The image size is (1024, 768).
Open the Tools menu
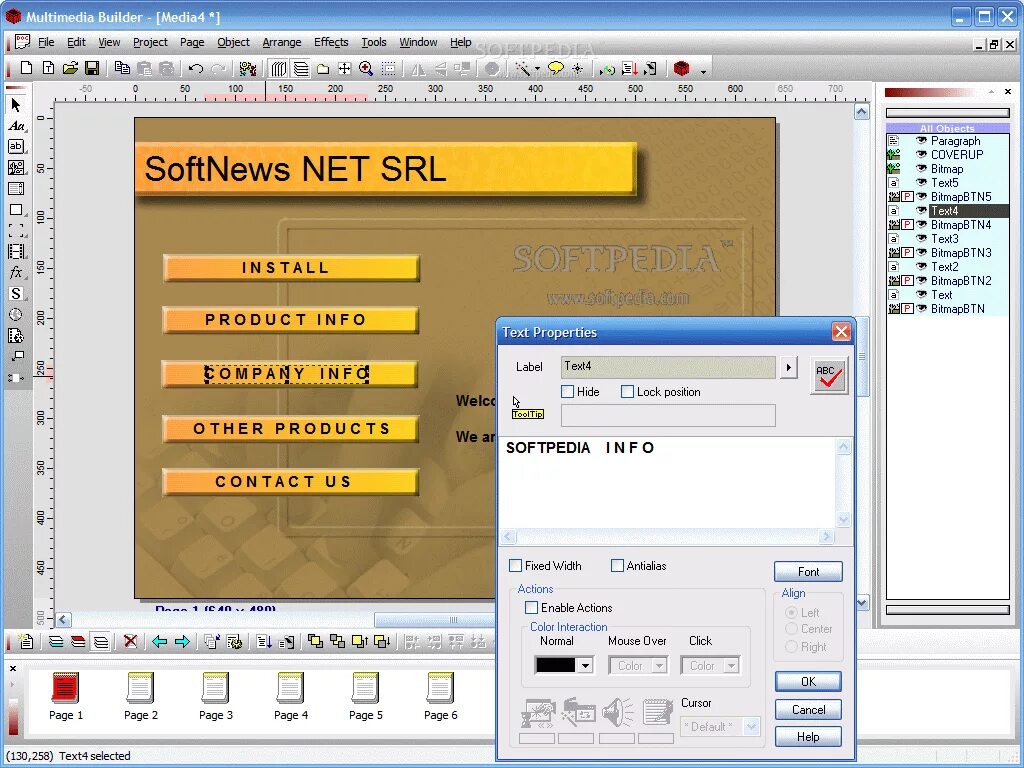pos(374,42)
